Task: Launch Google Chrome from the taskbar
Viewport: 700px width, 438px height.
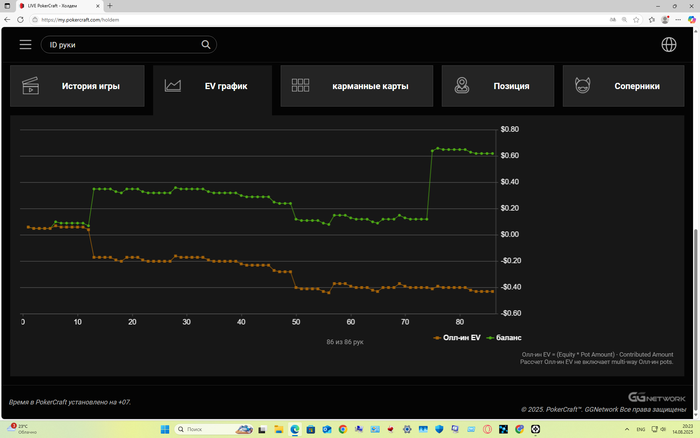Action: (343, 429)
